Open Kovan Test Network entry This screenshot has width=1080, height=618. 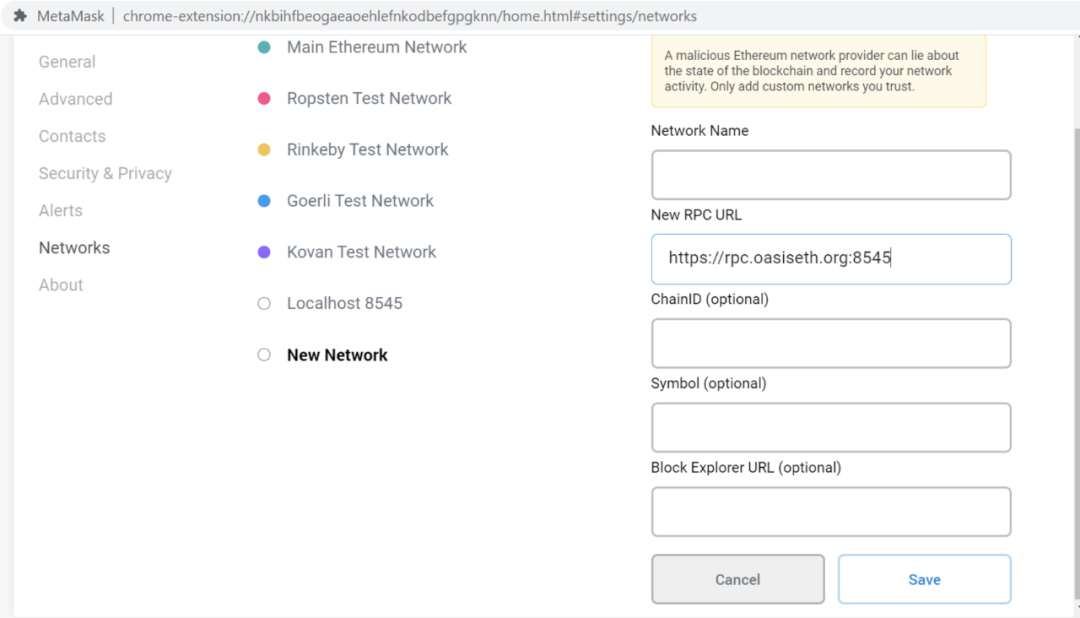(362, 252)
